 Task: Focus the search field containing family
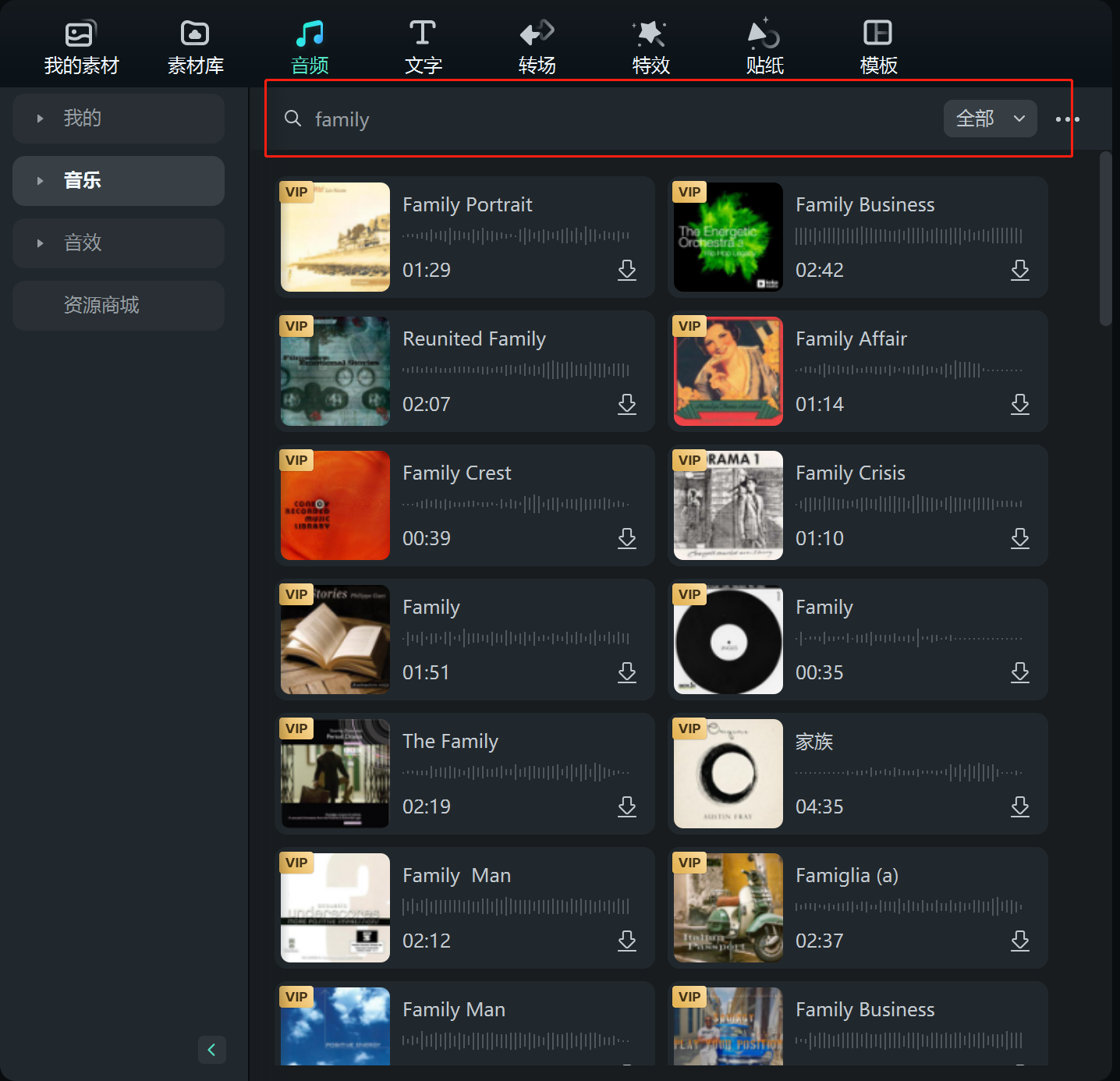point(608,119)
